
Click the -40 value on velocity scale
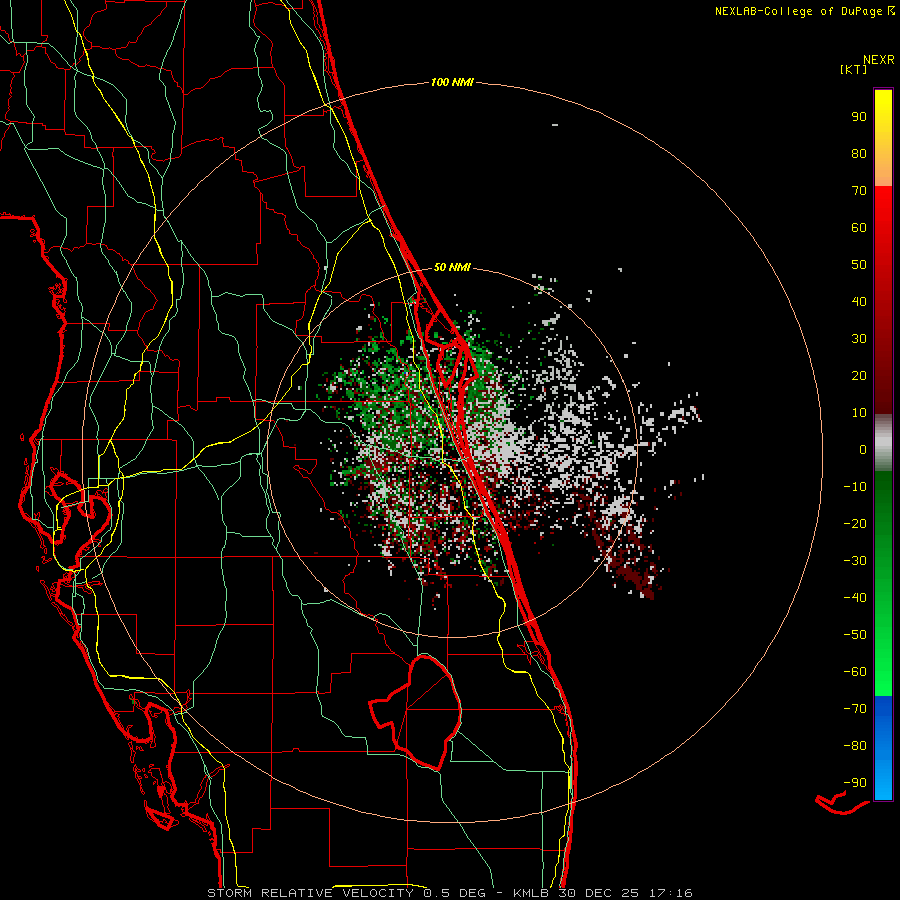(855, 598)
